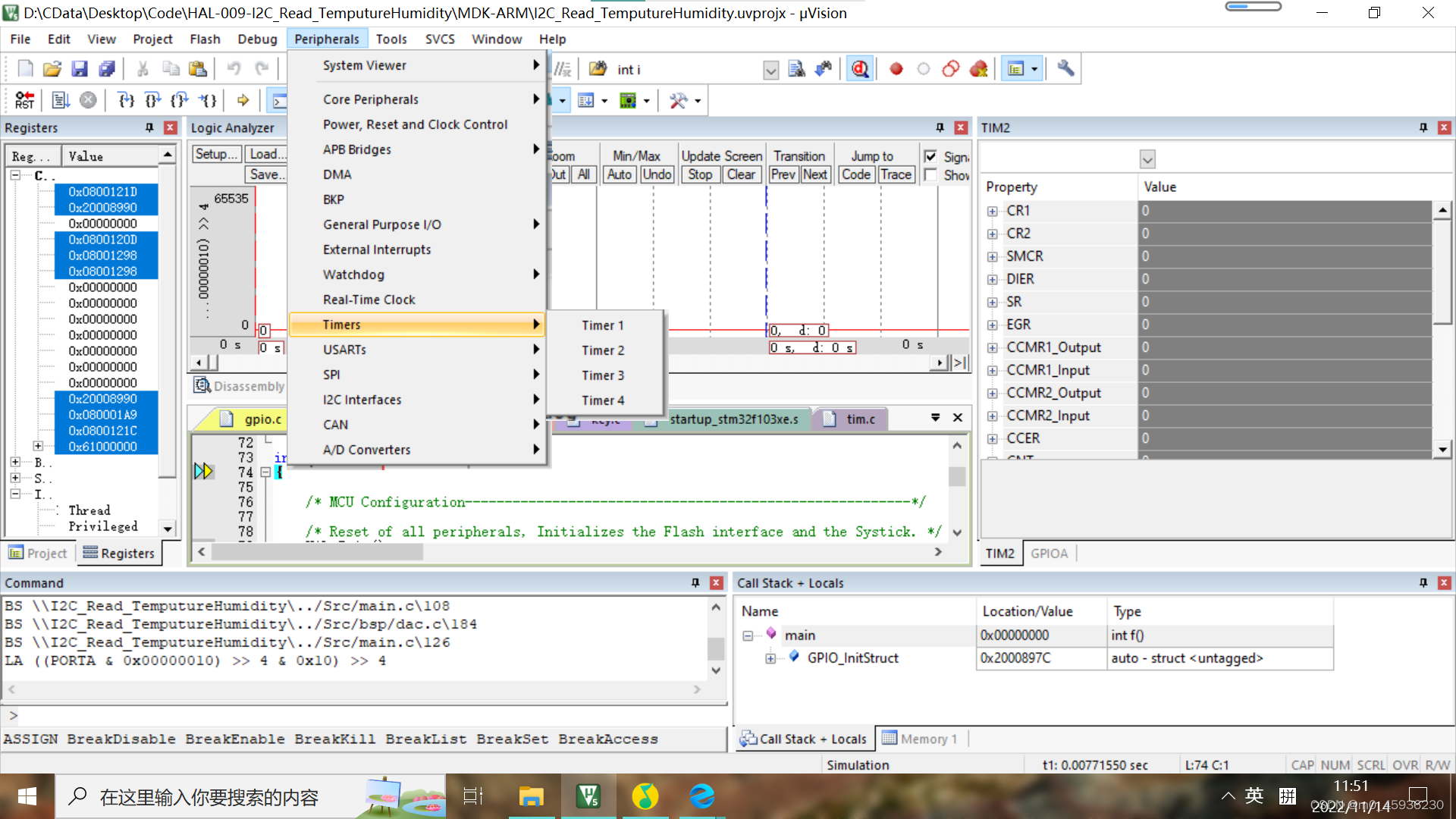Click the Save All files icon
Viewport: 1456px width, 819px height.
click(x=107, y=69)
